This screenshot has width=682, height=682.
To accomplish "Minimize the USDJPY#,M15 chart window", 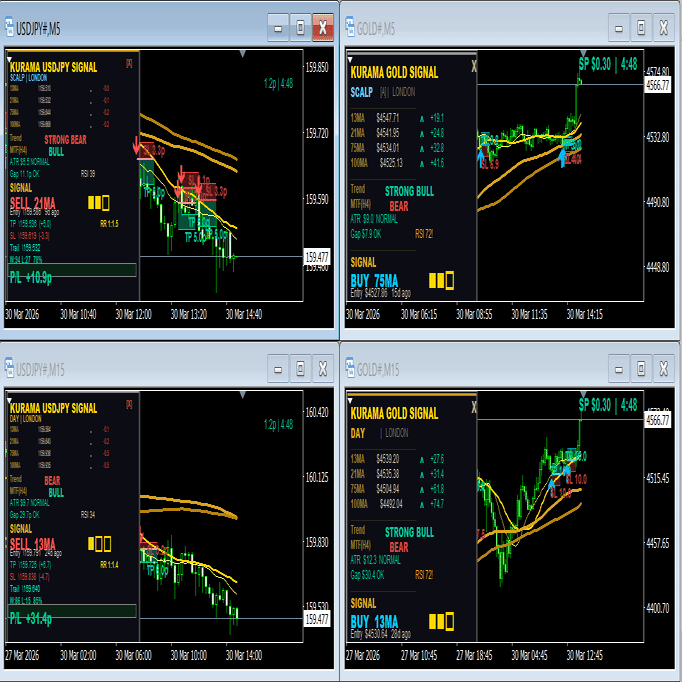I will pos(278,369).
